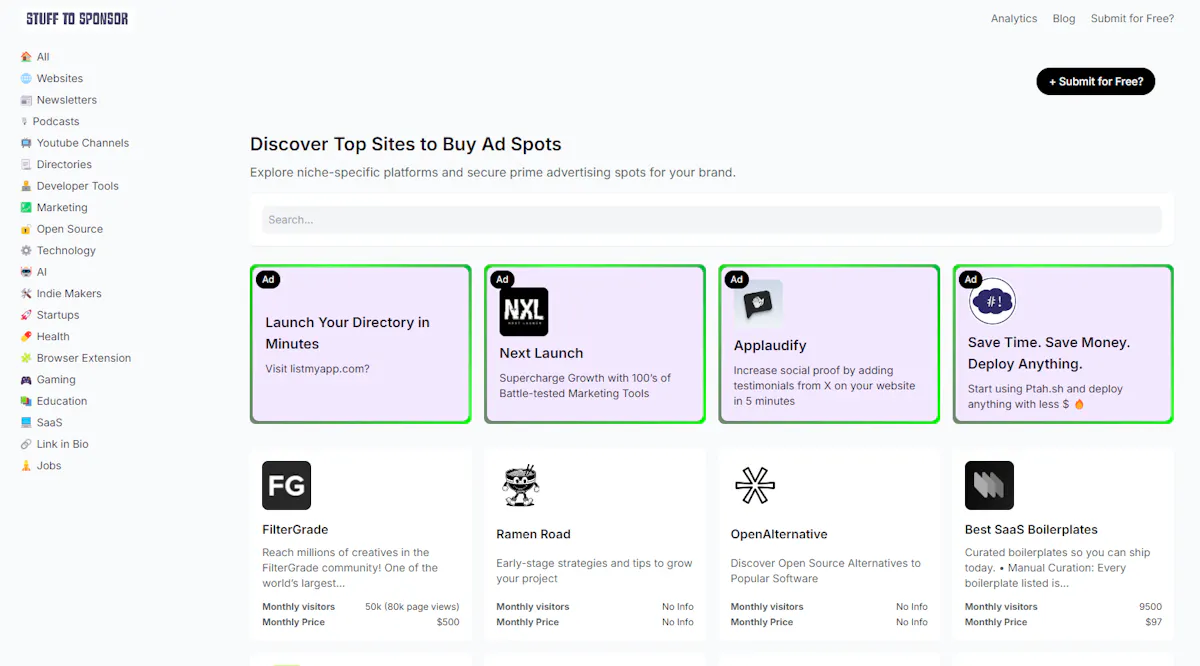Image resolution: width=1200 pixels, height=666 pixels.
Task: Click the OpenAlternative asterisk logo
Action: point(755,486)
